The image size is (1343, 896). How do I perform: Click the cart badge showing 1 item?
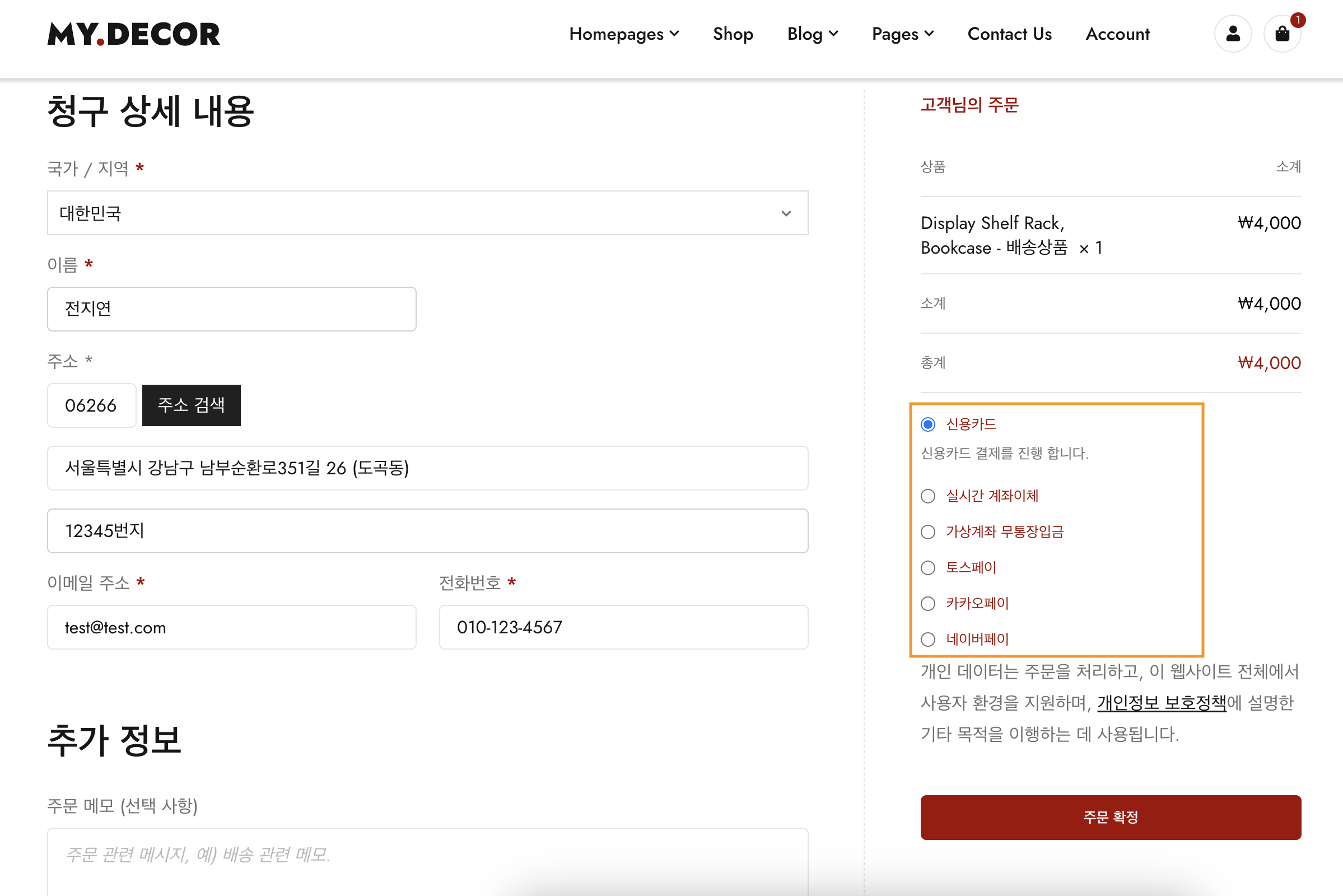tap(1298, 20)
